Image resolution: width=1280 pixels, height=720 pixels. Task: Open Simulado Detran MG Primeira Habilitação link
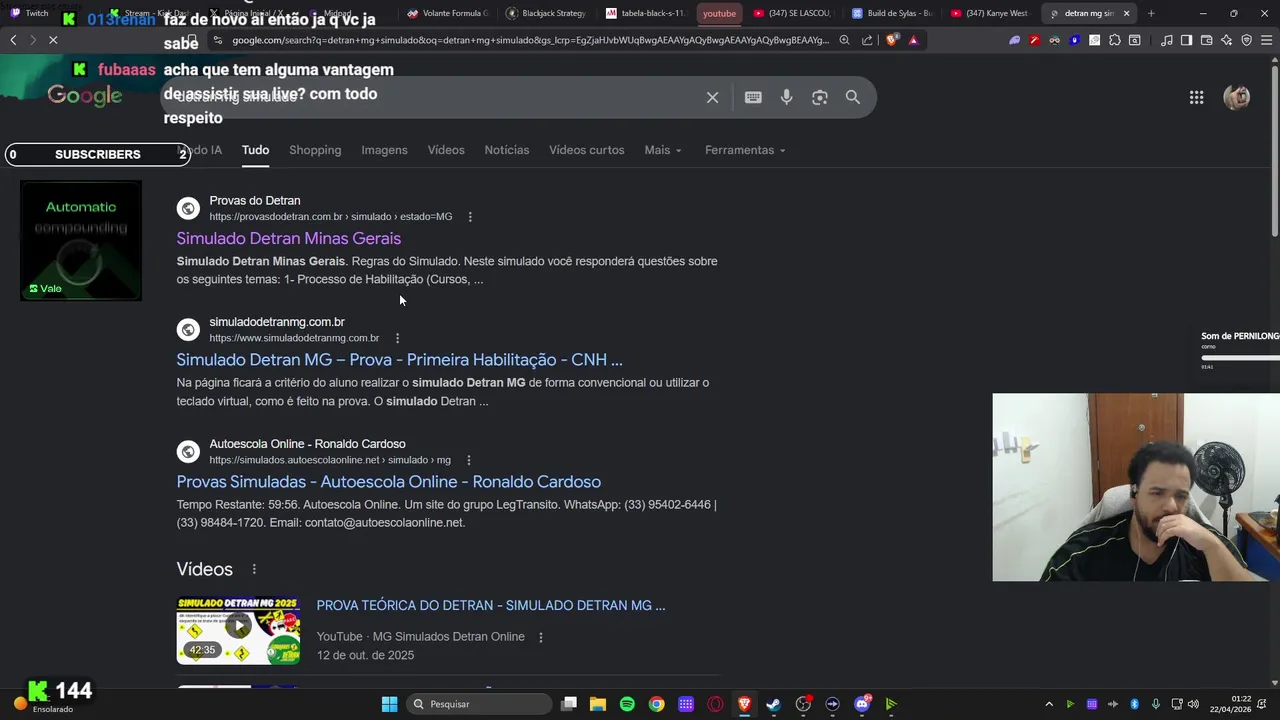tap(399, 360)
